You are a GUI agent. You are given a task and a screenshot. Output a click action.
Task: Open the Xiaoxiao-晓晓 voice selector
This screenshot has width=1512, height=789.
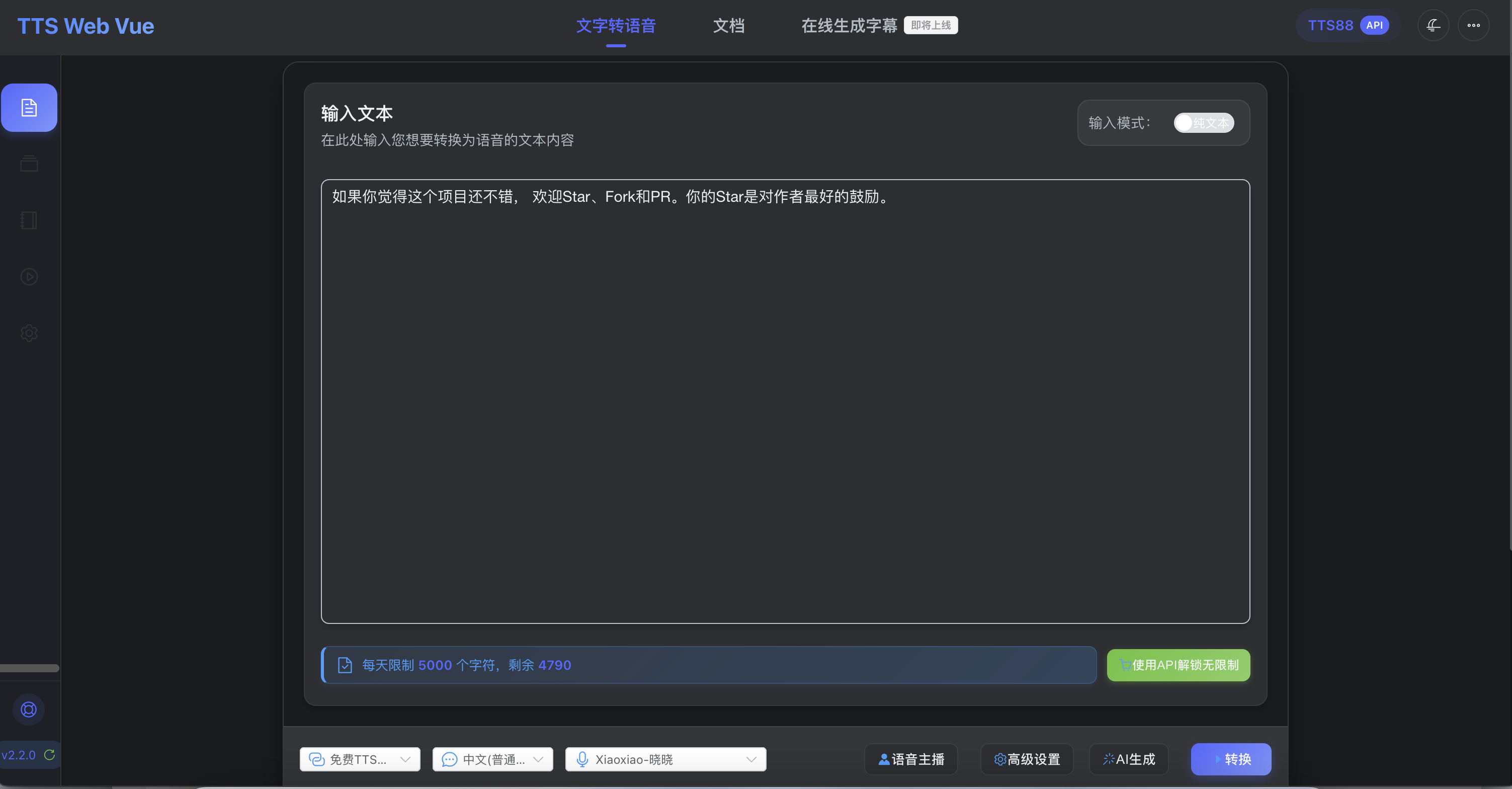point(666,758)
